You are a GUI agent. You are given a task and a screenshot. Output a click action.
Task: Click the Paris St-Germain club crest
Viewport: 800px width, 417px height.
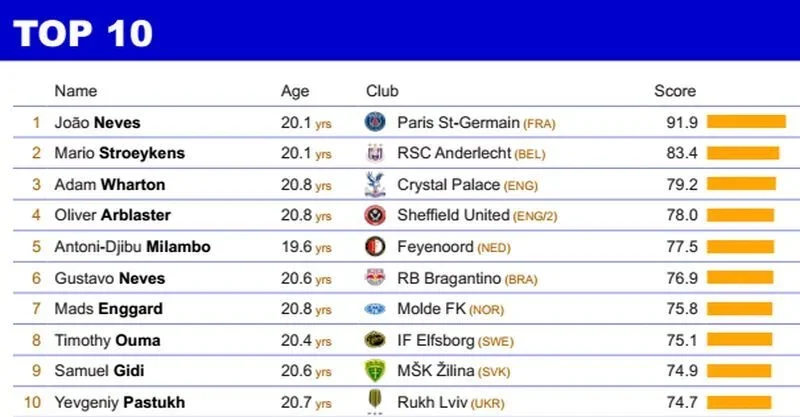pos(375,123)
